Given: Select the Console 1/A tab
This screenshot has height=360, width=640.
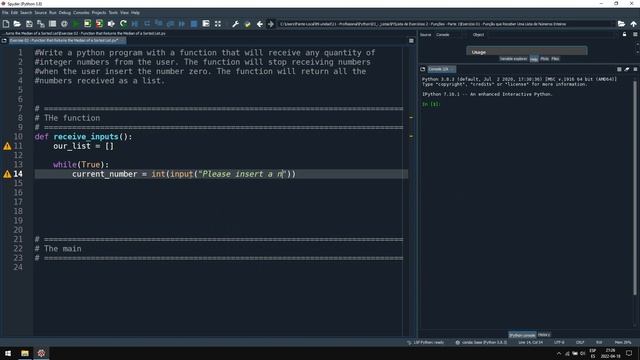Looking at the screenshot, I should [x=441, y=69].
